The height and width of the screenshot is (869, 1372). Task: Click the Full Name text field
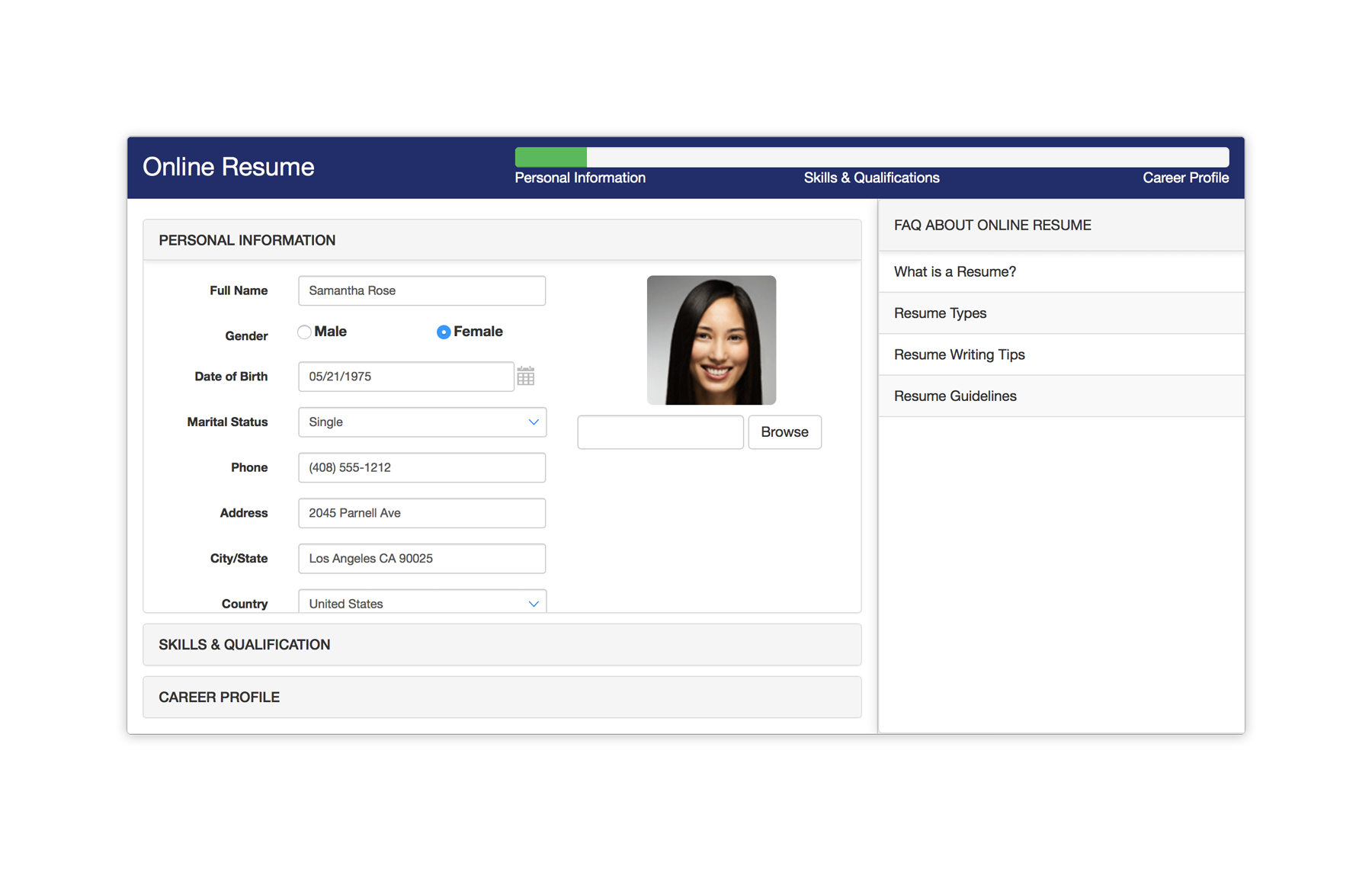(422, 291)
